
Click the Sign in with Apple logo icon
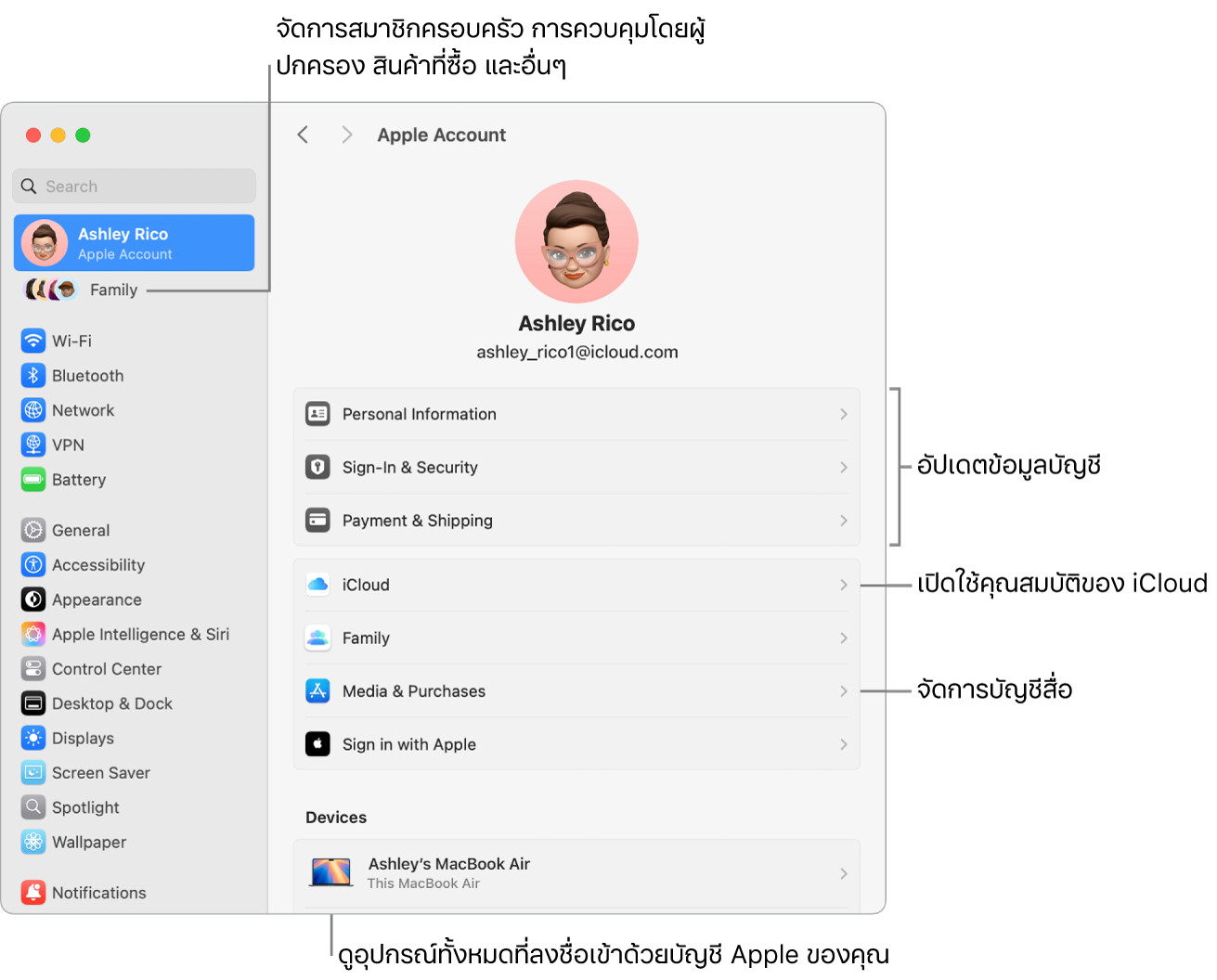[317, 744]
